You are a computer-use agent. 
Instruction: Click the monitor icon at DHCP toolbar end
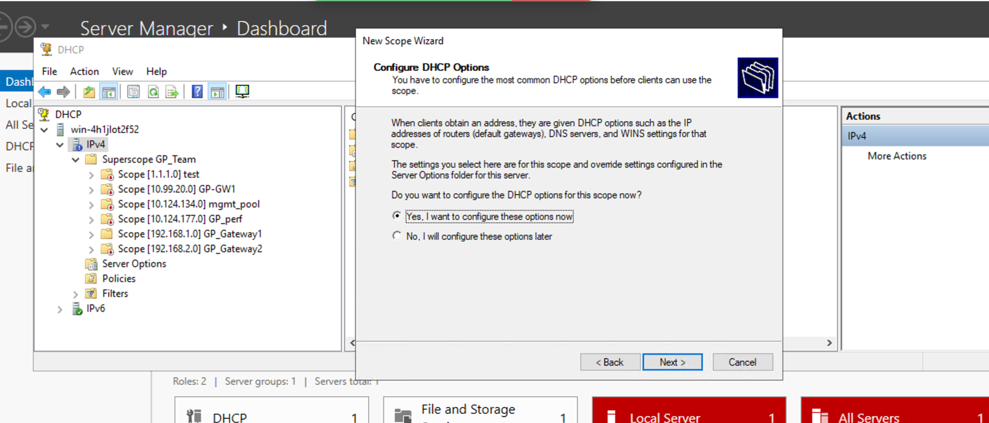point(242,92)
